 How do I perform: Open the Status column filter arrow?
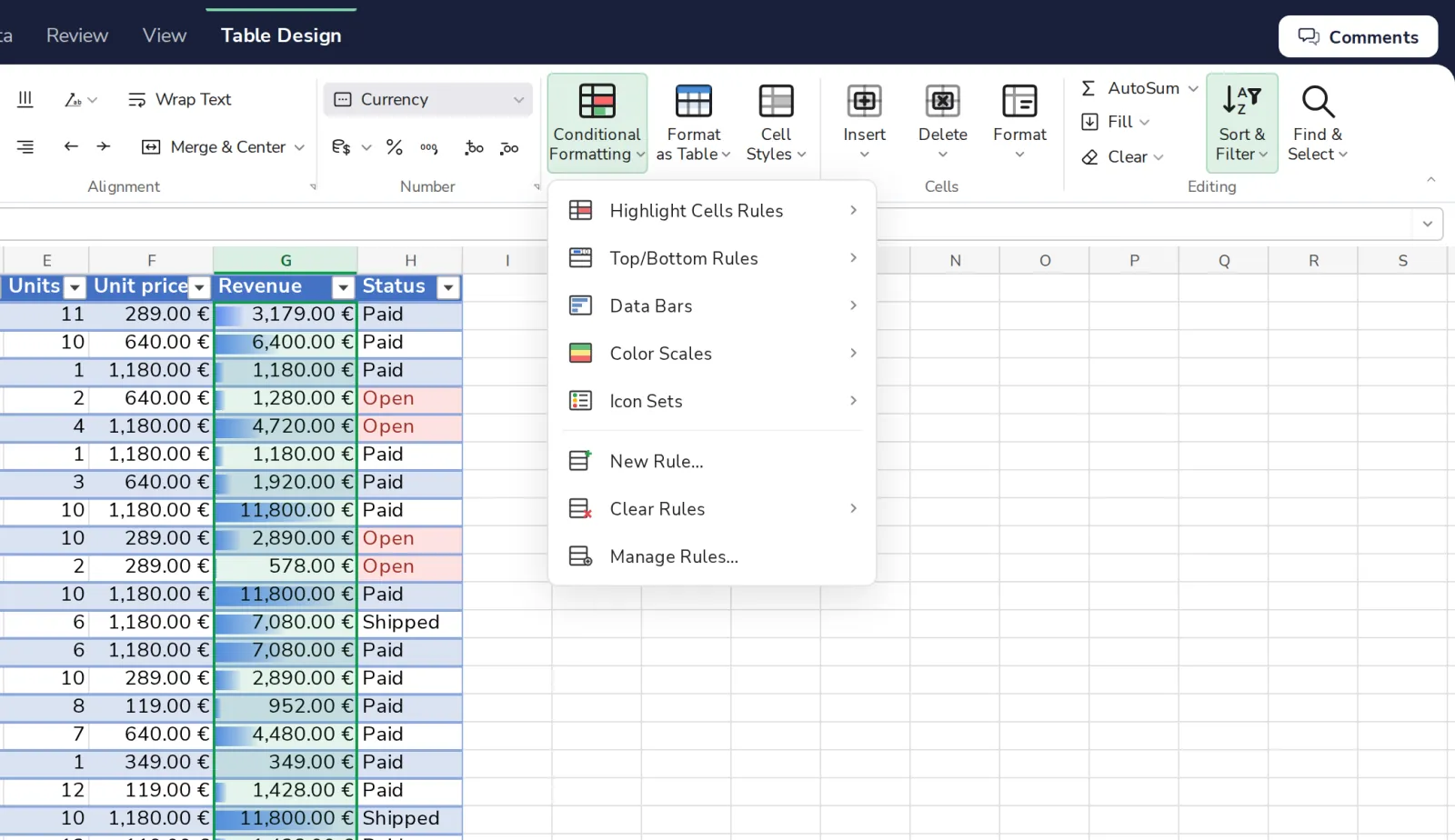click(x=447, y=288)
